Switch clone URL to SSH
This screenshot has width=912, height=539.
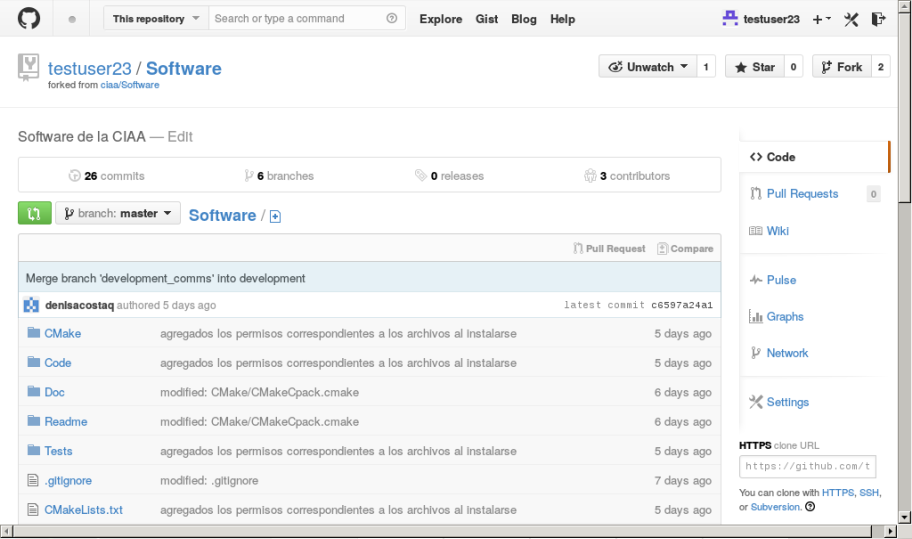(x=869, y=492)
